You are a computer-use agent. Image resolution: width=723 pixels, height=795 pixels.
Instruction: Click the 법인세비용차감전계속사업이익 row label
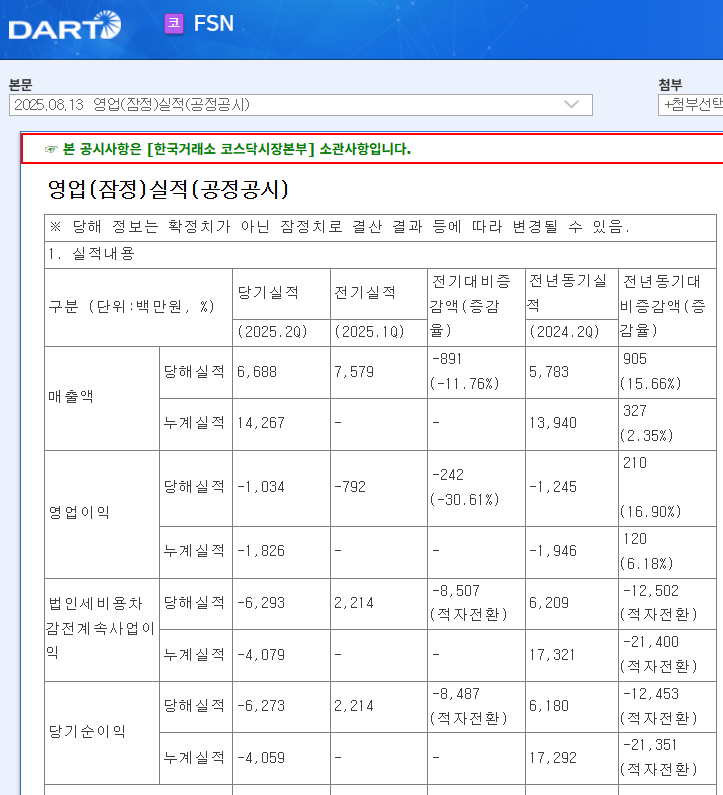point(102,629)
